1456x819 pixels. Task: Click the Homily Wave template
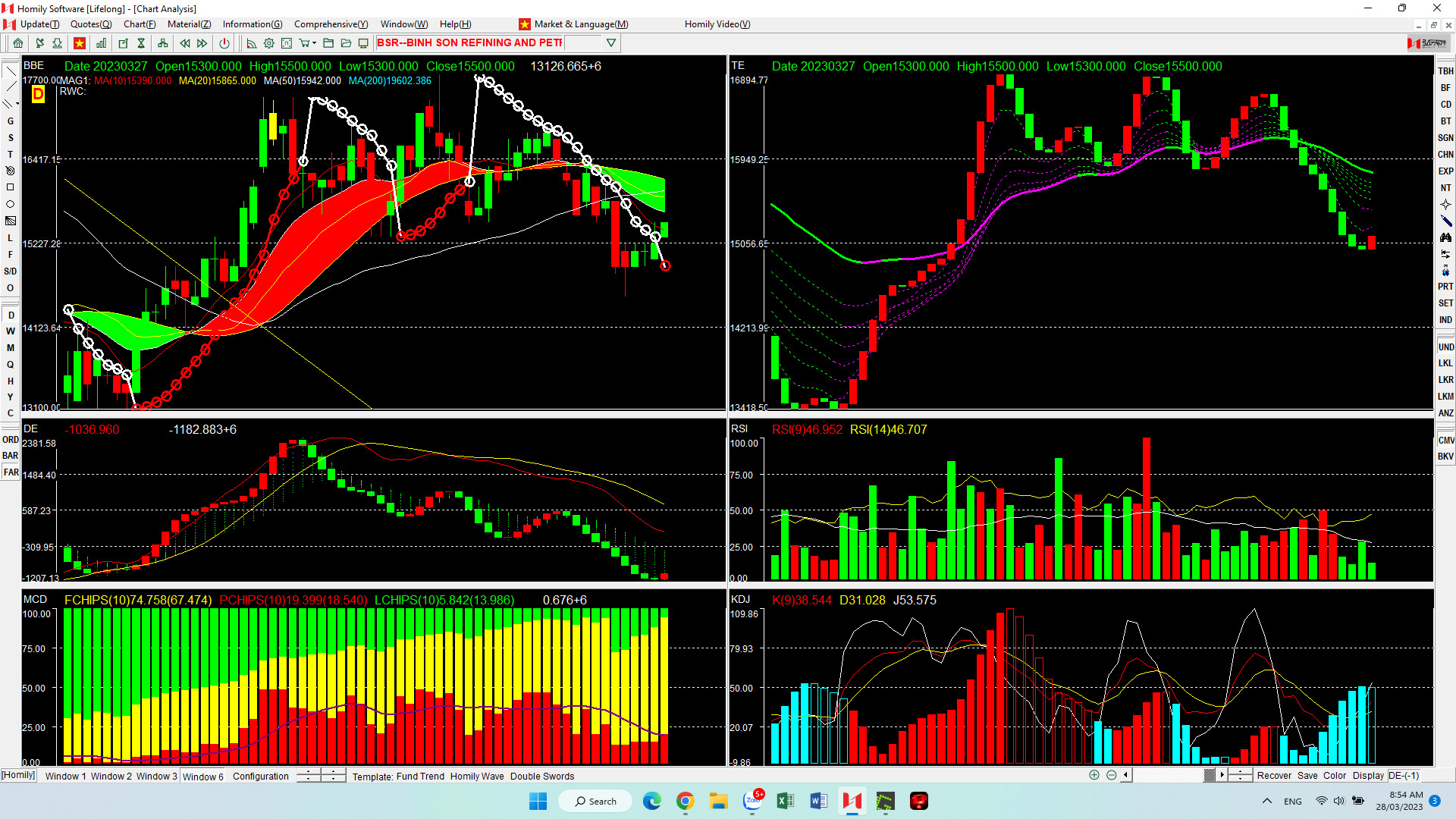(x=477, y=776)
